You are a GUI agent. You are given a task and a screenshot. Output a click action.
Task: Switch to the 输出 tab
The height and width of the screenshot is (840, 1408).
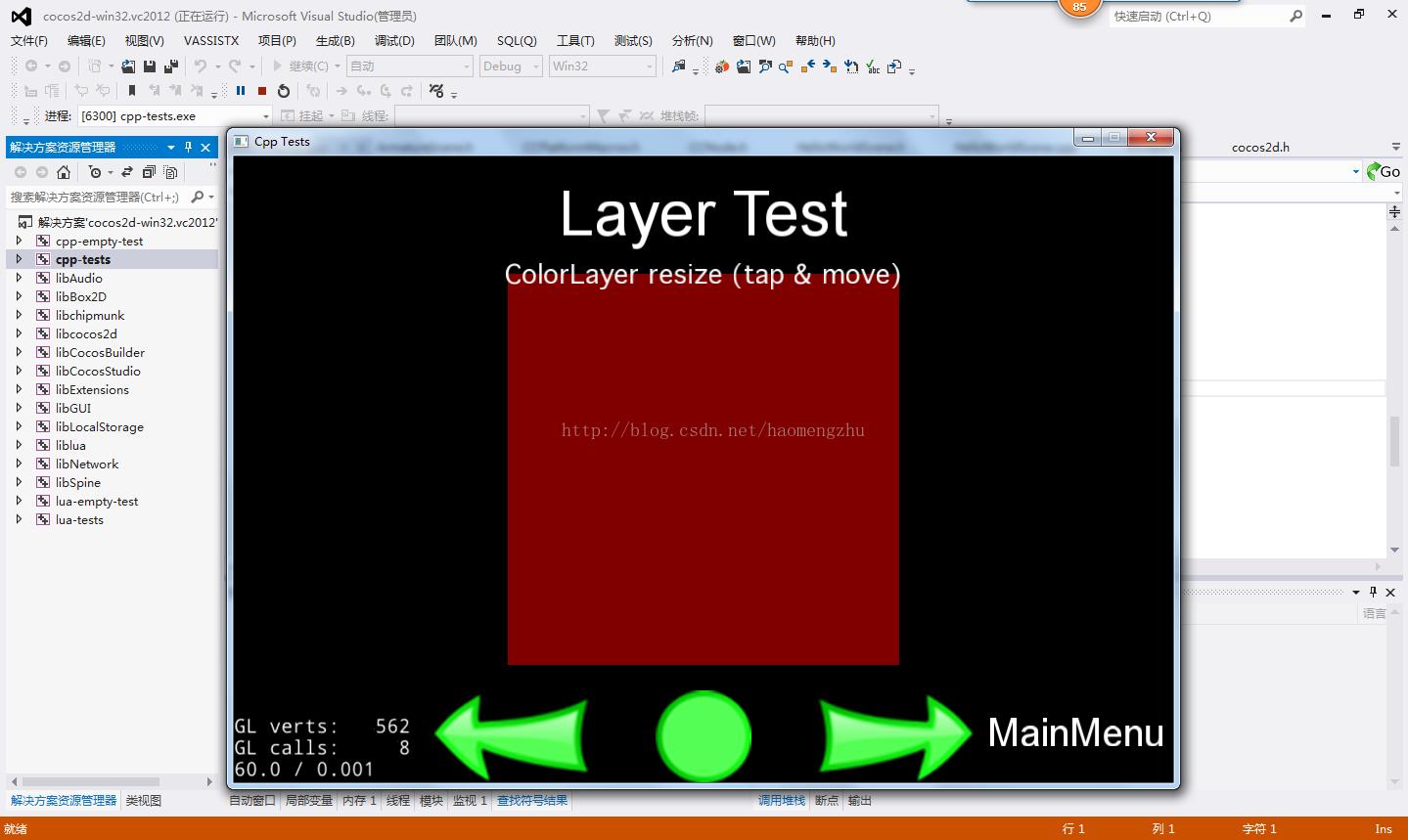click(x=860, y=800)
